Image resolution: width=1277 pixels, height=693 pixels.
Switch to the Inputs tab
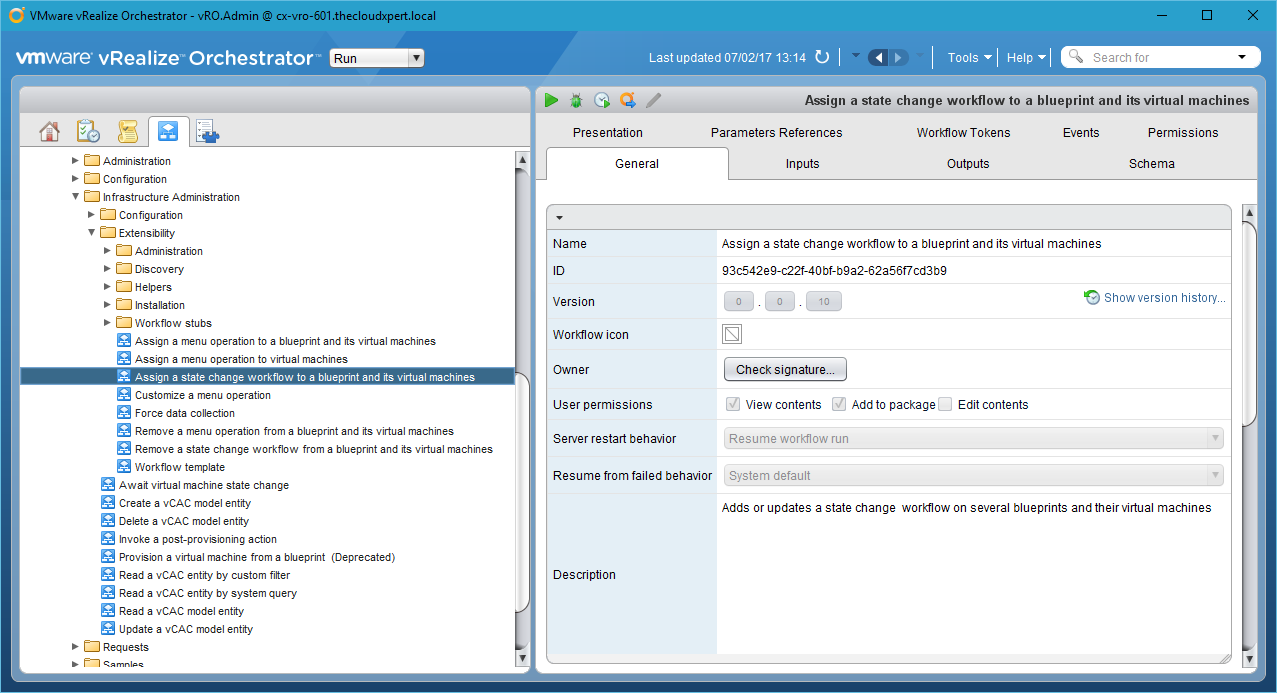[802, 164]
